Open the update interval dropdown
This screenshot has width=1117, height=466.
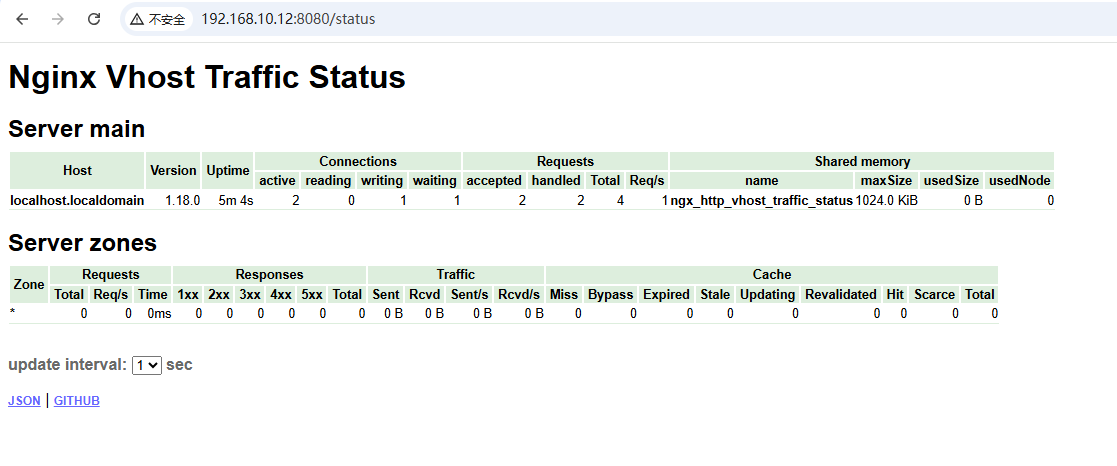click(147, 366)
